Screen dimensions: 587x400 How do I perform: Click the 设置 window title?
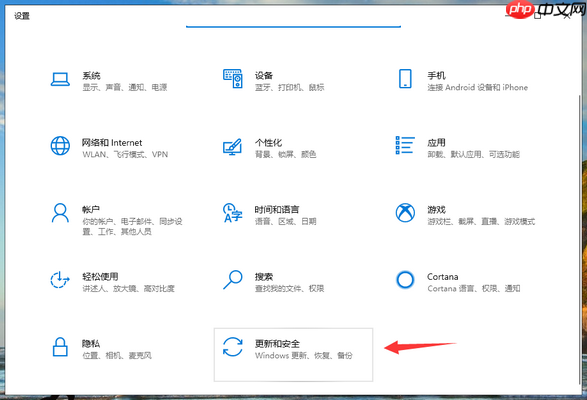[x=22, y=16]
